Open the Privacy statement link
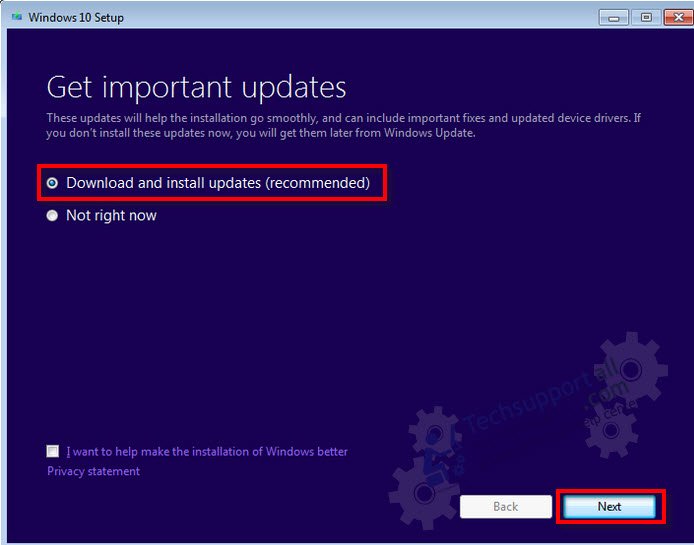The image size is (694, 545). [x=93, y=471]
